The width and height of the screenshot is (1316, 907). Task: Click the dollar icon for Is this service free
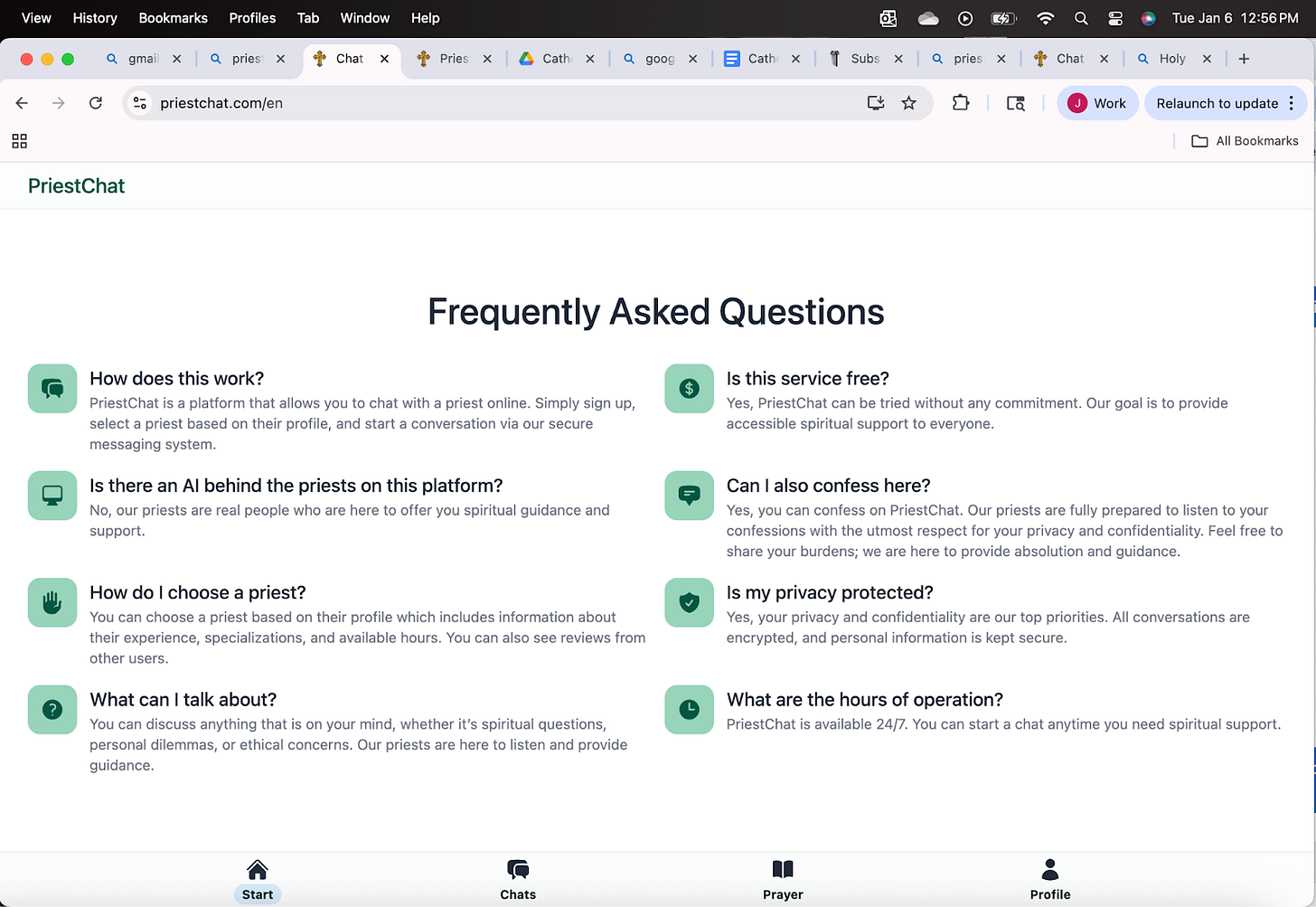[x=689, y=389]
